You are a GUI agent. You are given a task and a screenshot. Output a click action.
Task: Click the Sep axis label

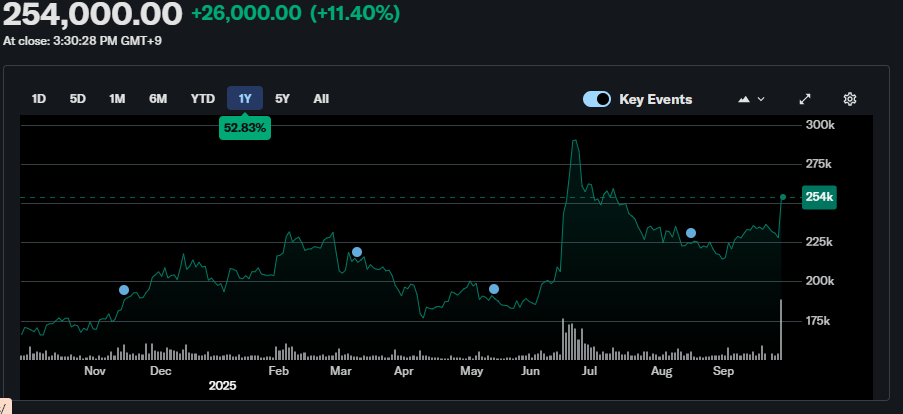tap(723, 371)
